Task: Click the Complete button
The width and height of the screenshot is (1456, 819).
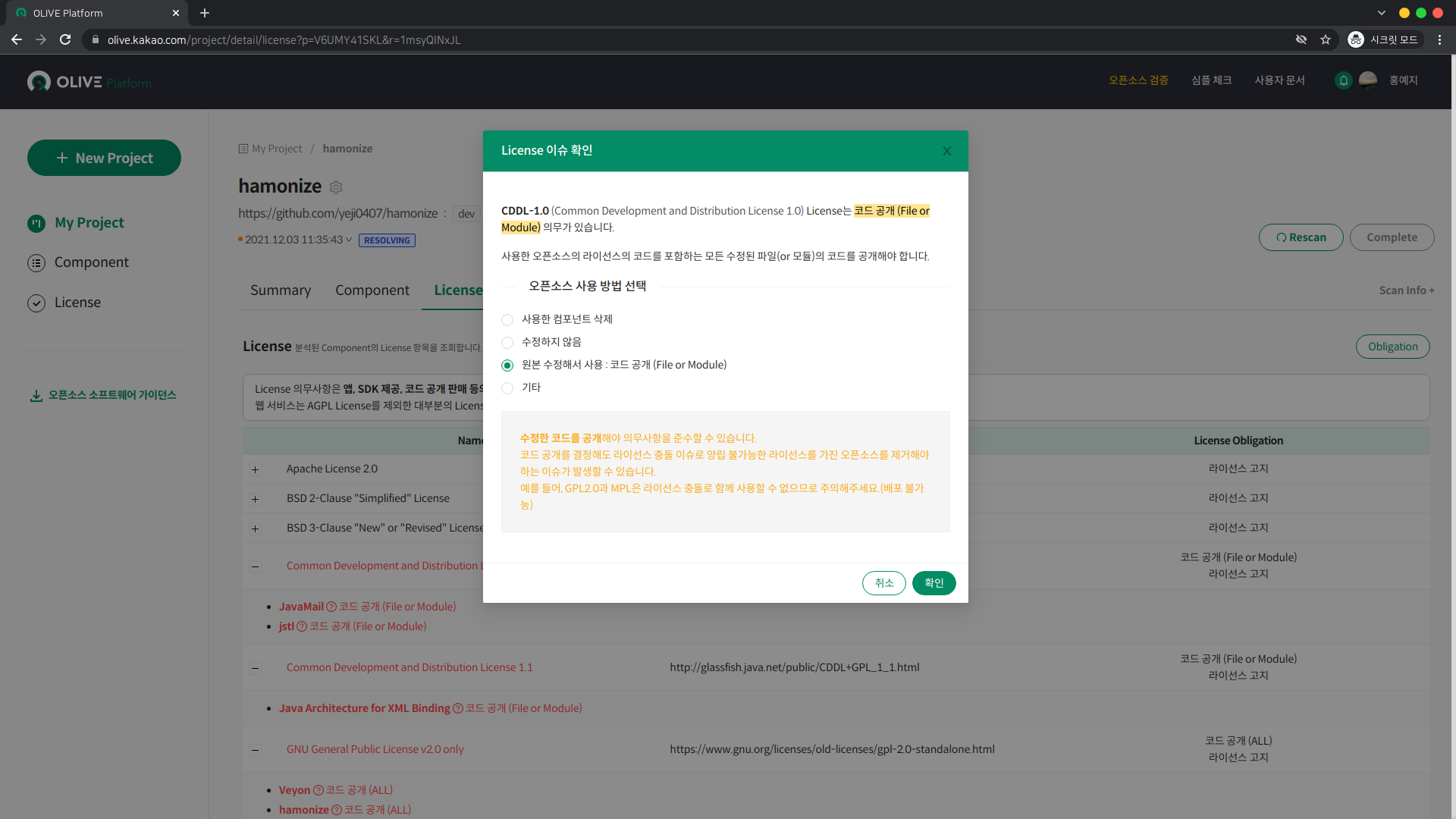Action: tap(1392, 237)
